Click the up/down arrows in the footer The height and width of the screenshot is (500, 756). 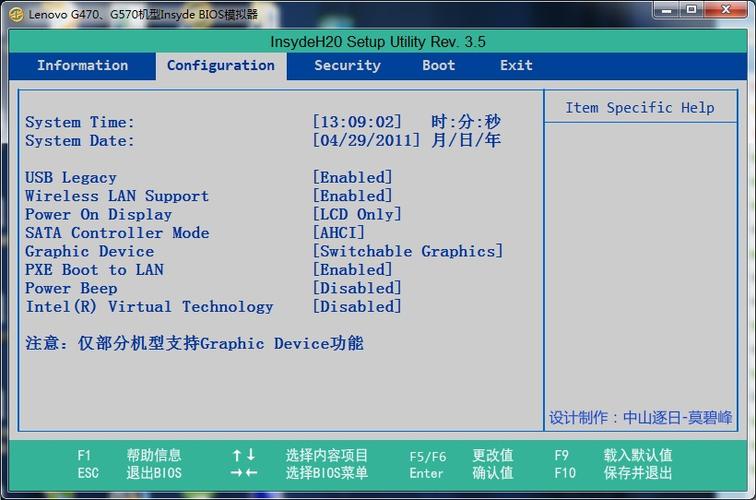[244, 455]
